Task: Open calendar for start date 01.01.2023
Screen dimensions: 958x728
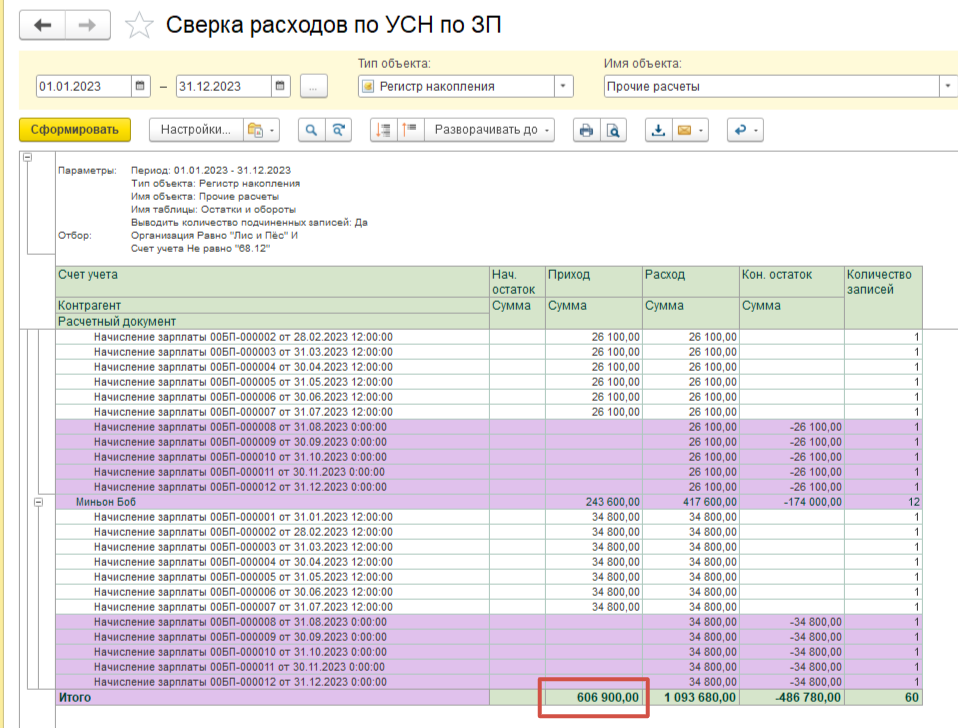Action: pos(140,86)
